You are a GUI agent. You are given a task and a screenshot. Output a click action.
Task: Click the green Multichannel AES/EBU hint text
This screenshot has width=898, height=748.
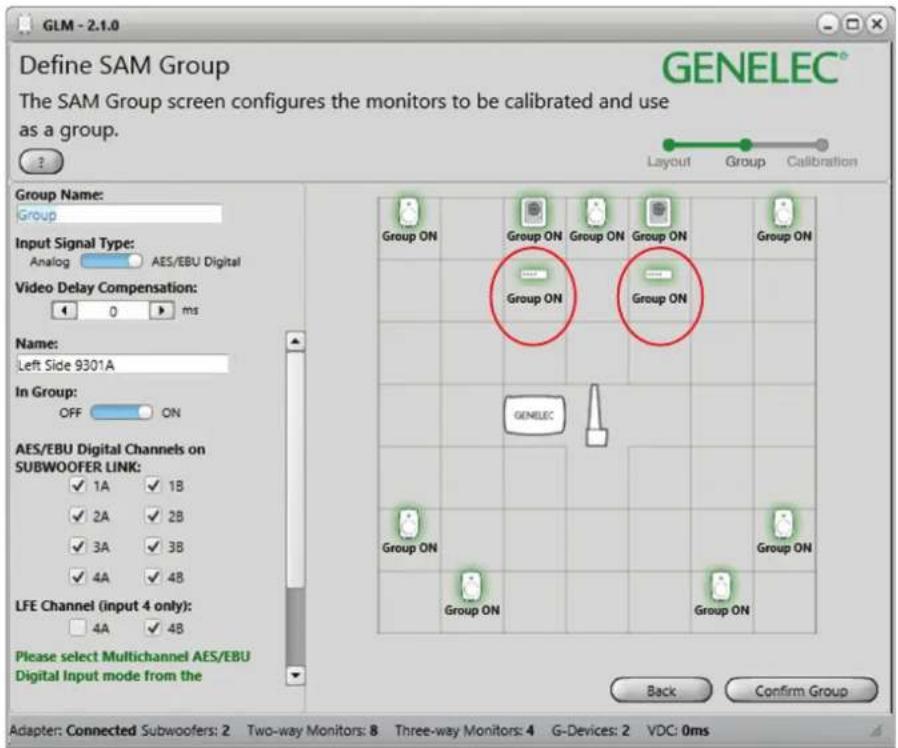[132, 666]
